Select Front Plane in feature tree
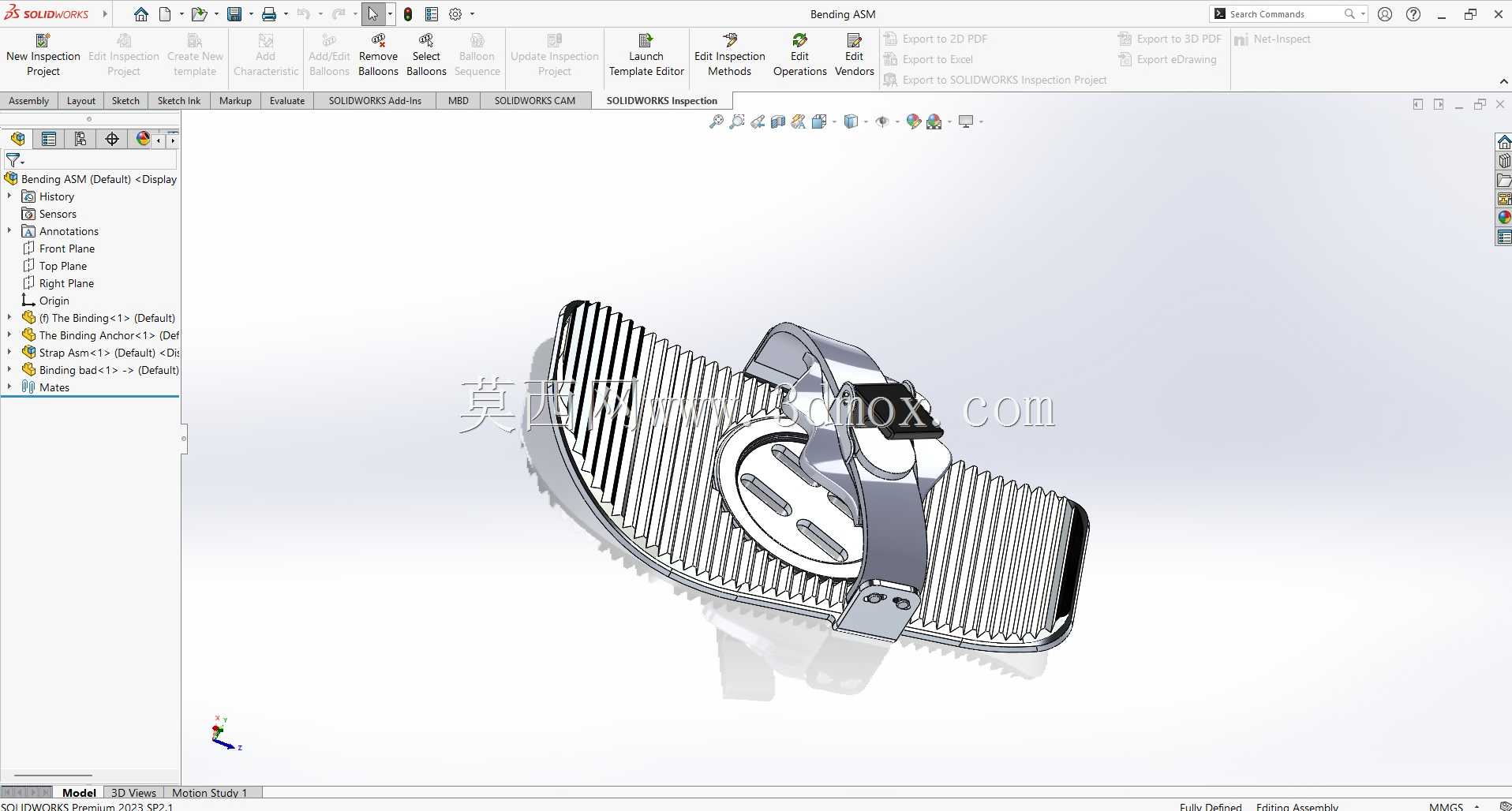This screenshot has width=1512, height=811. [x=67, y=249]
